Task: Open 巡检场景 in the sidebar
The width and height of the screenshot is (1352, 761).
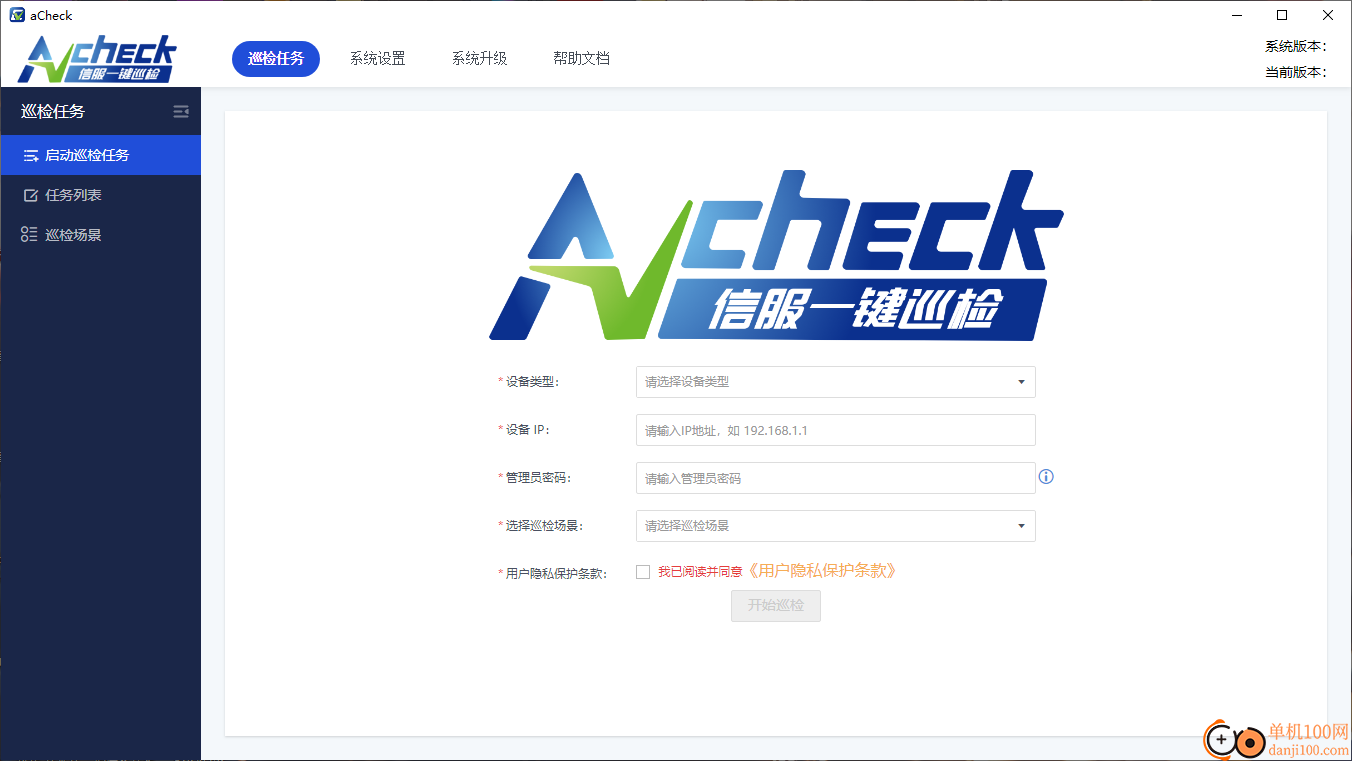Action: [x=100, y=235]
